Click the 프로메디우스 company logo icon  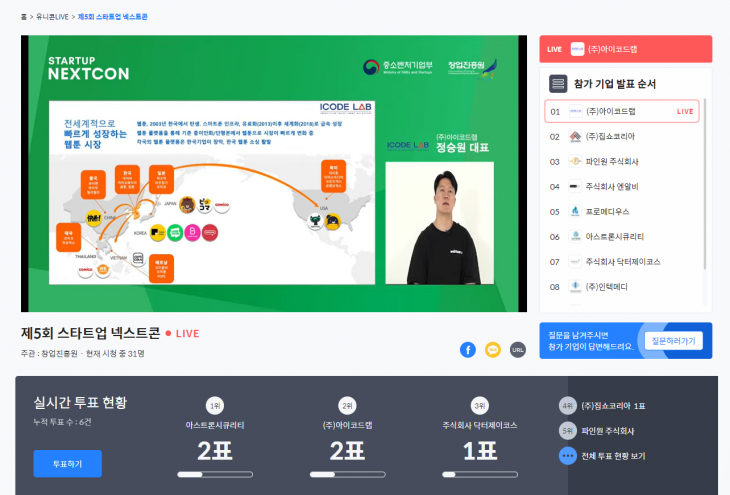click(575, 211)
